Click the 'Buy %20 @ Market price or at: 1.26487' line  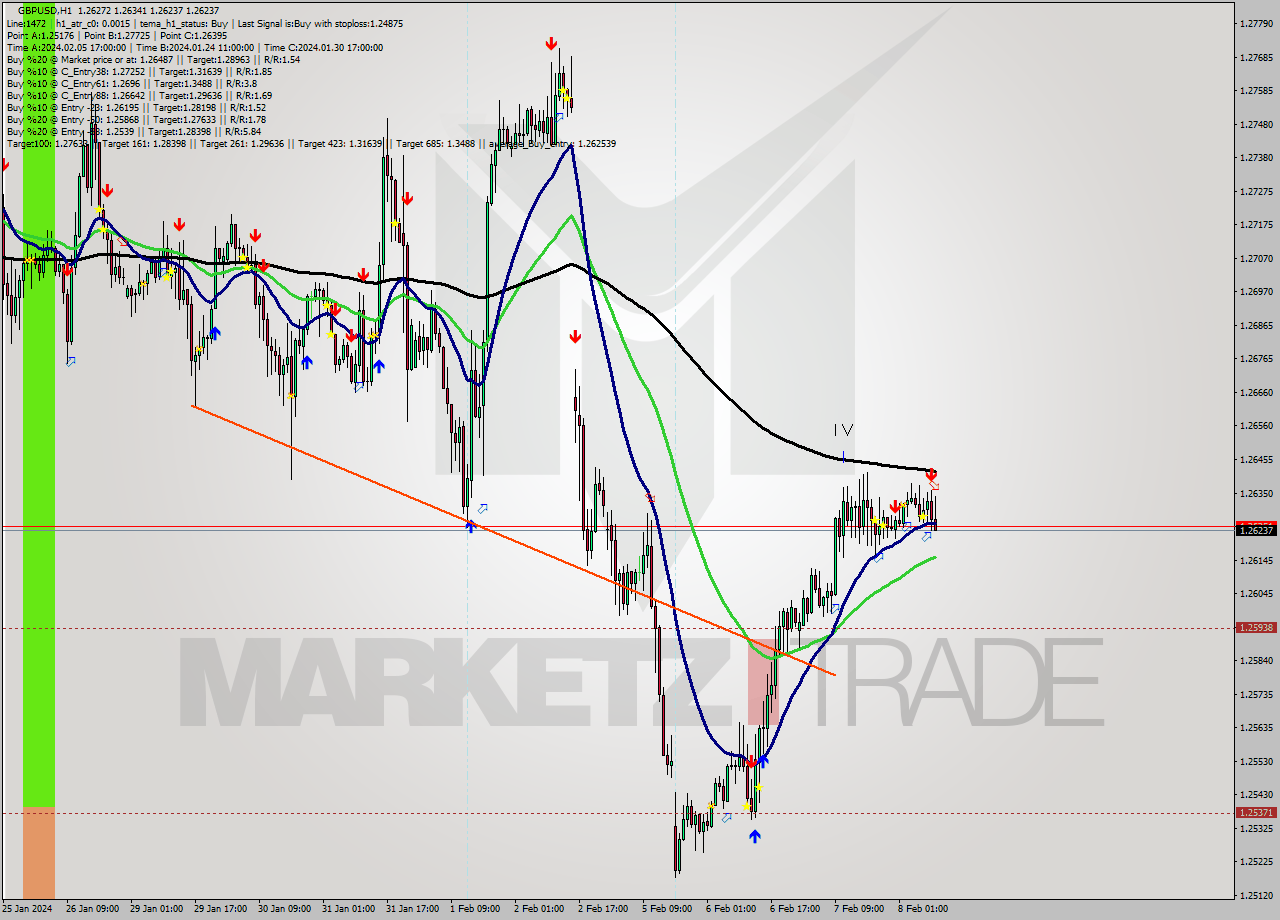pos(92,59)
